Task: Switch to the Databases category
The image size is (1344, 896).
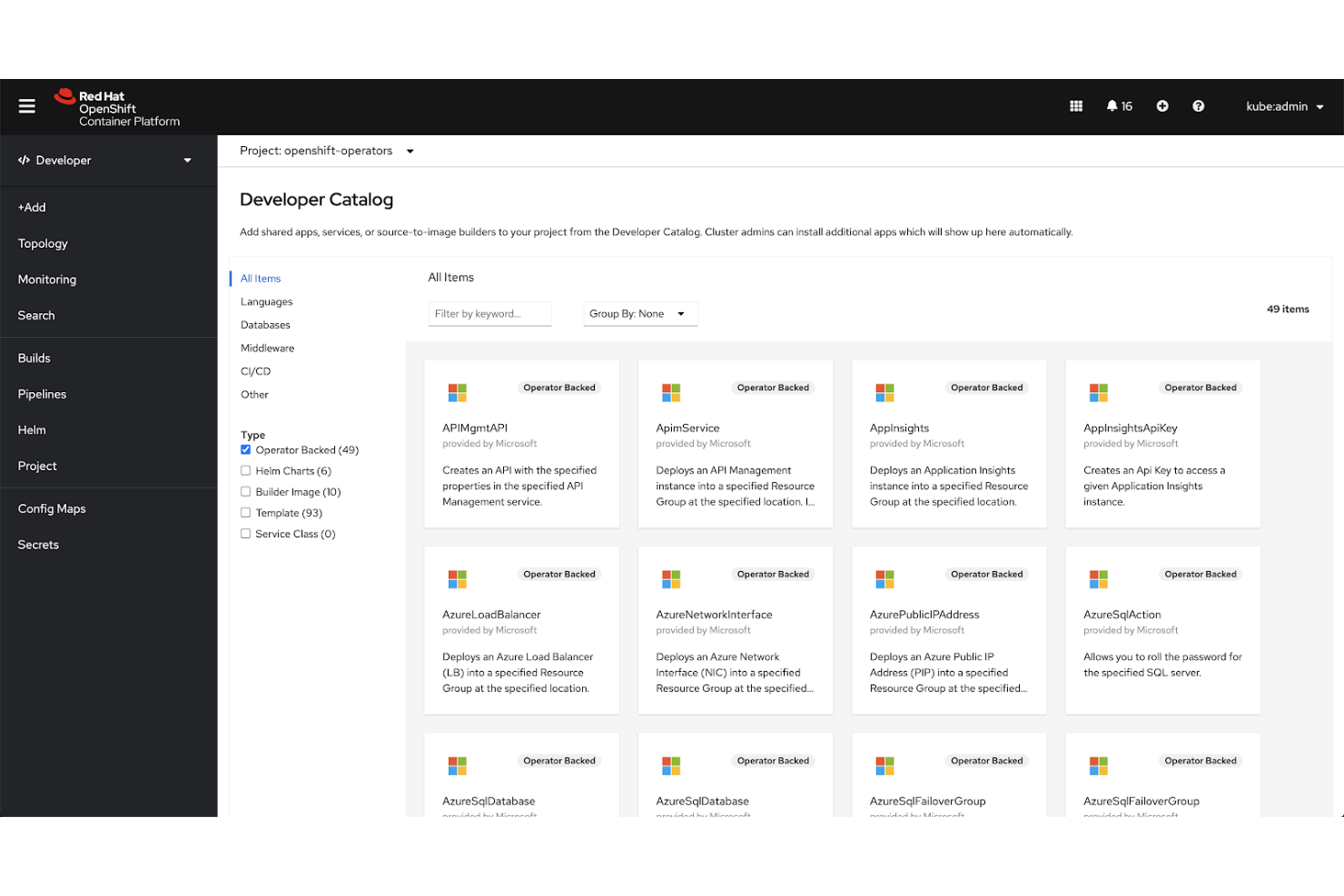Action: [265, 324]
